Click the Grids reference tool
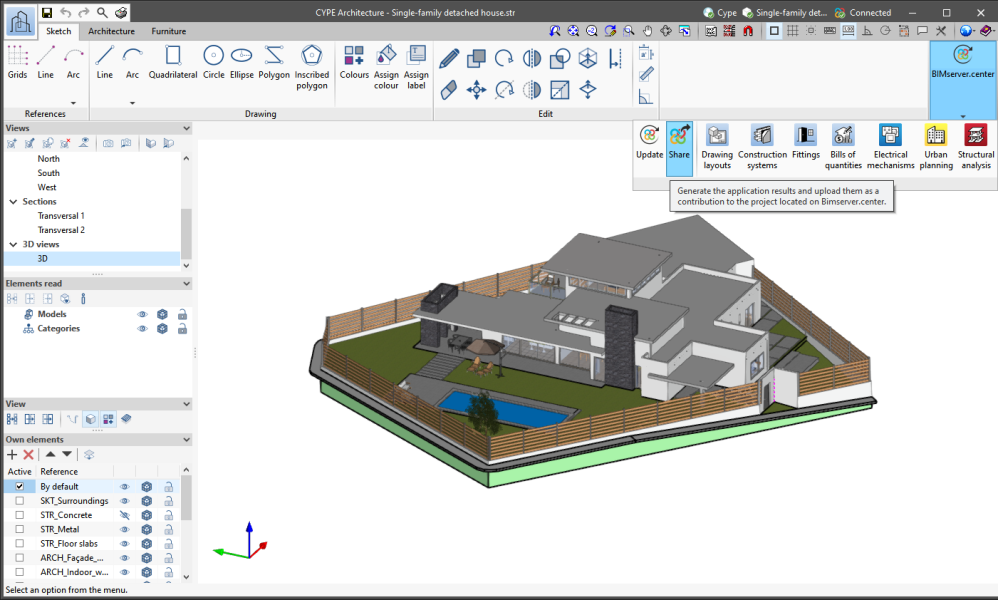 18,62
